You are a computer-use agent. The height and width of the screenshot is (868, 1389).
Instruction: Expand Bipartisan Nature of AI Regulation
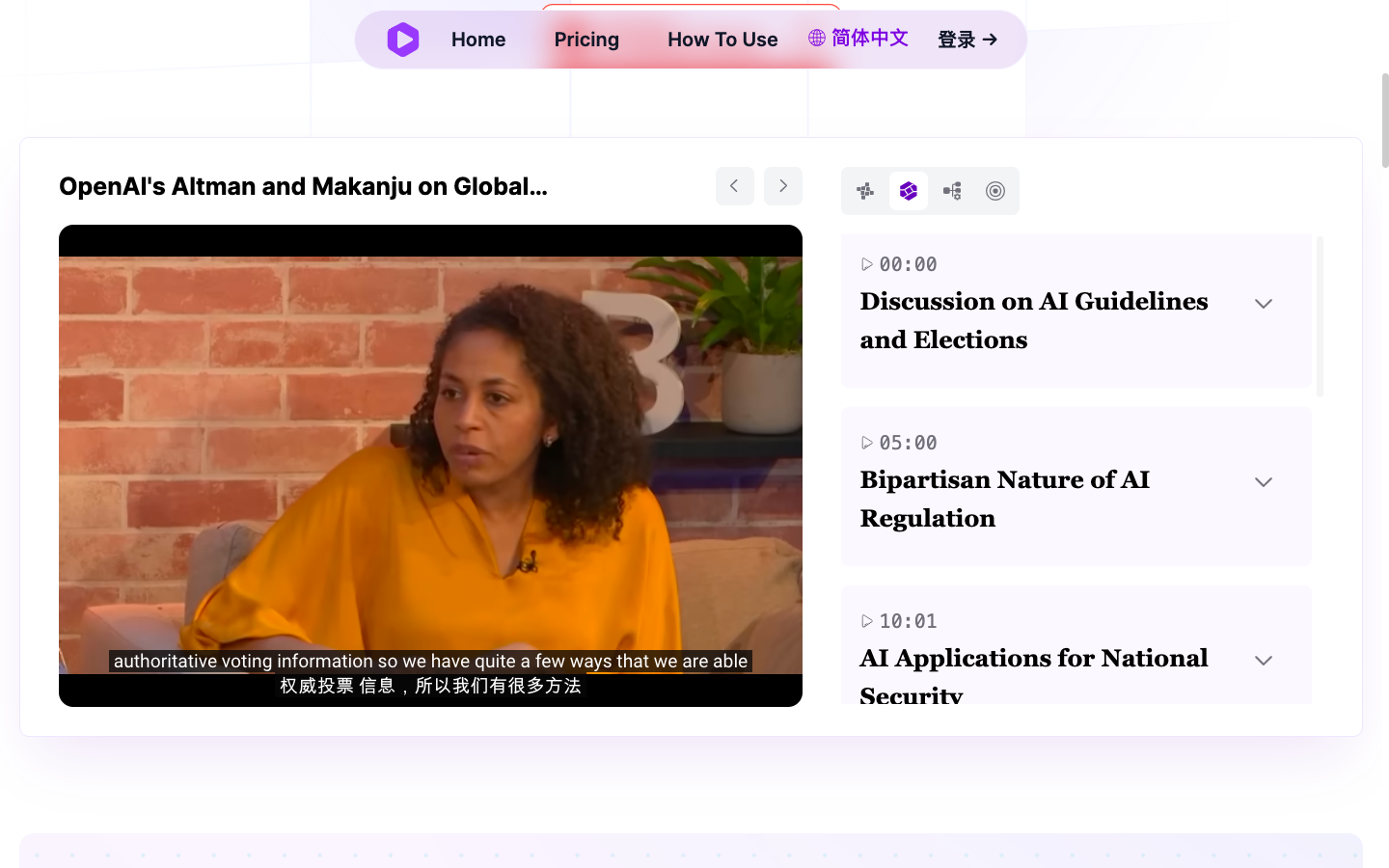tap(1264, 482)
